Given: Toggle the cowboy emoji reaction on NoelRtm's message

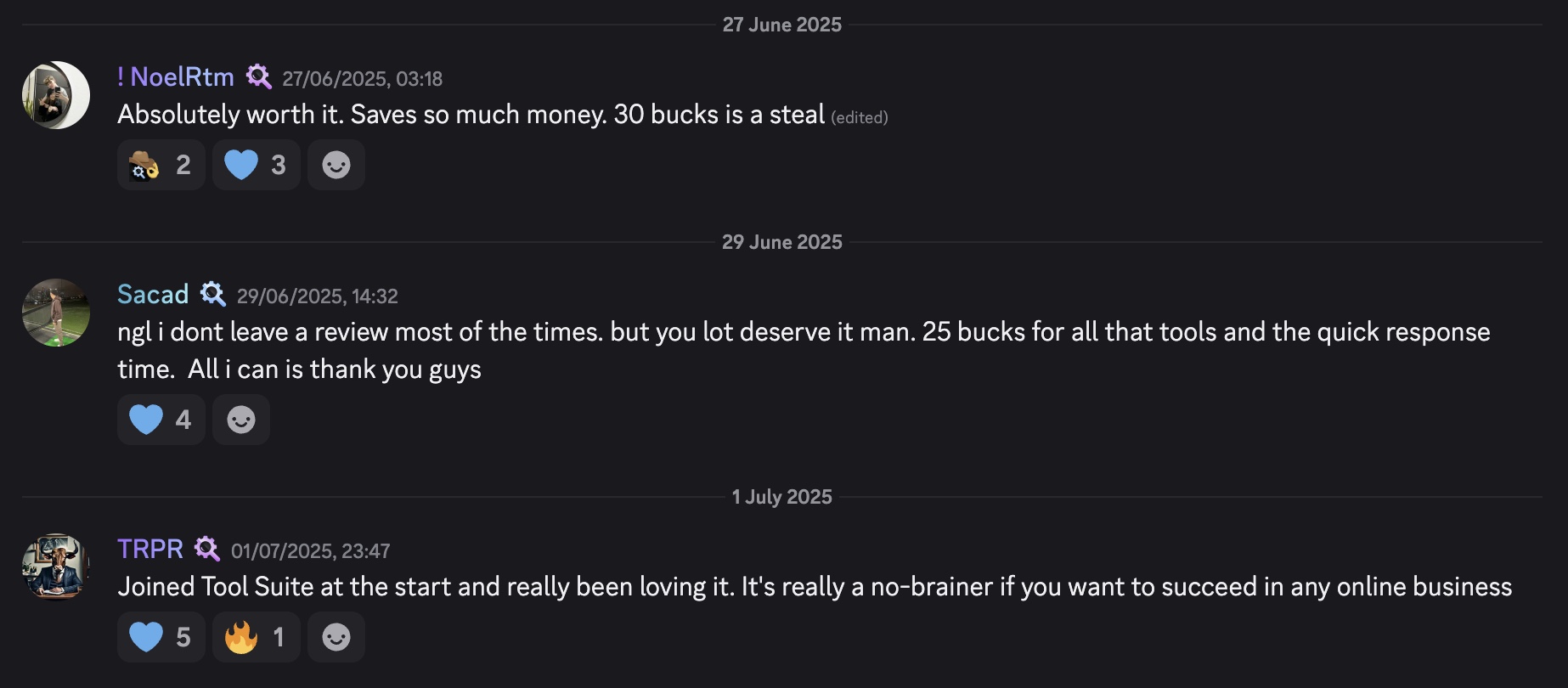Looking at the screenshot, I should (161, 165).
